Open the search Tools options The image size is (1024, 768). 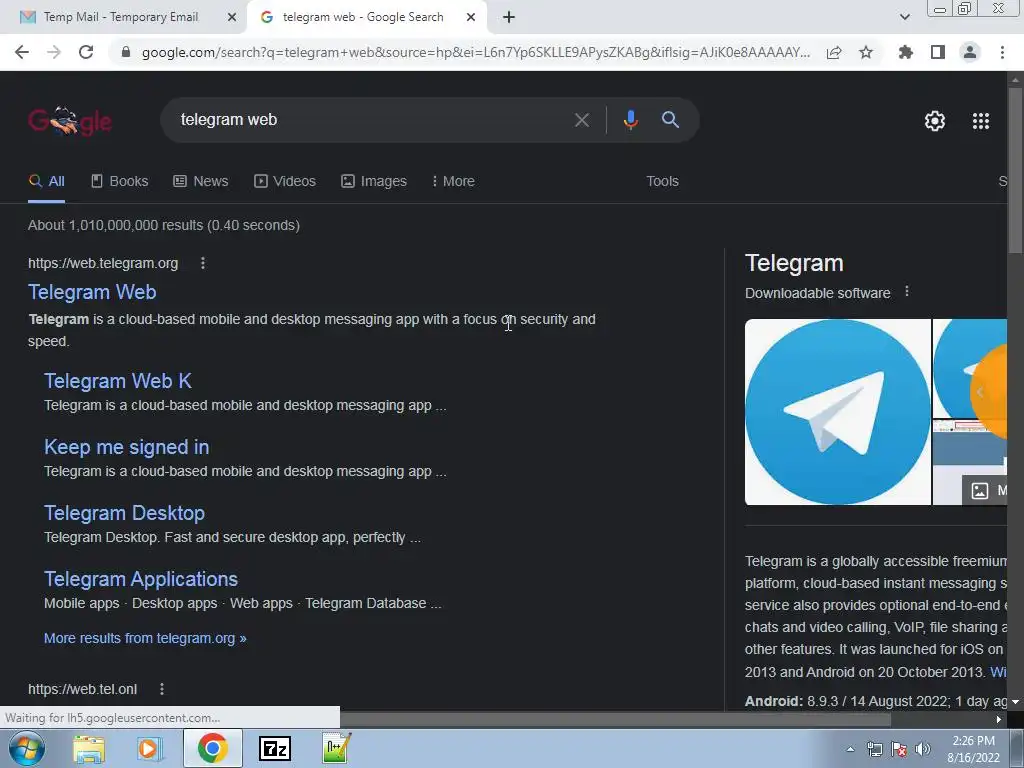(x=662, y=181)
